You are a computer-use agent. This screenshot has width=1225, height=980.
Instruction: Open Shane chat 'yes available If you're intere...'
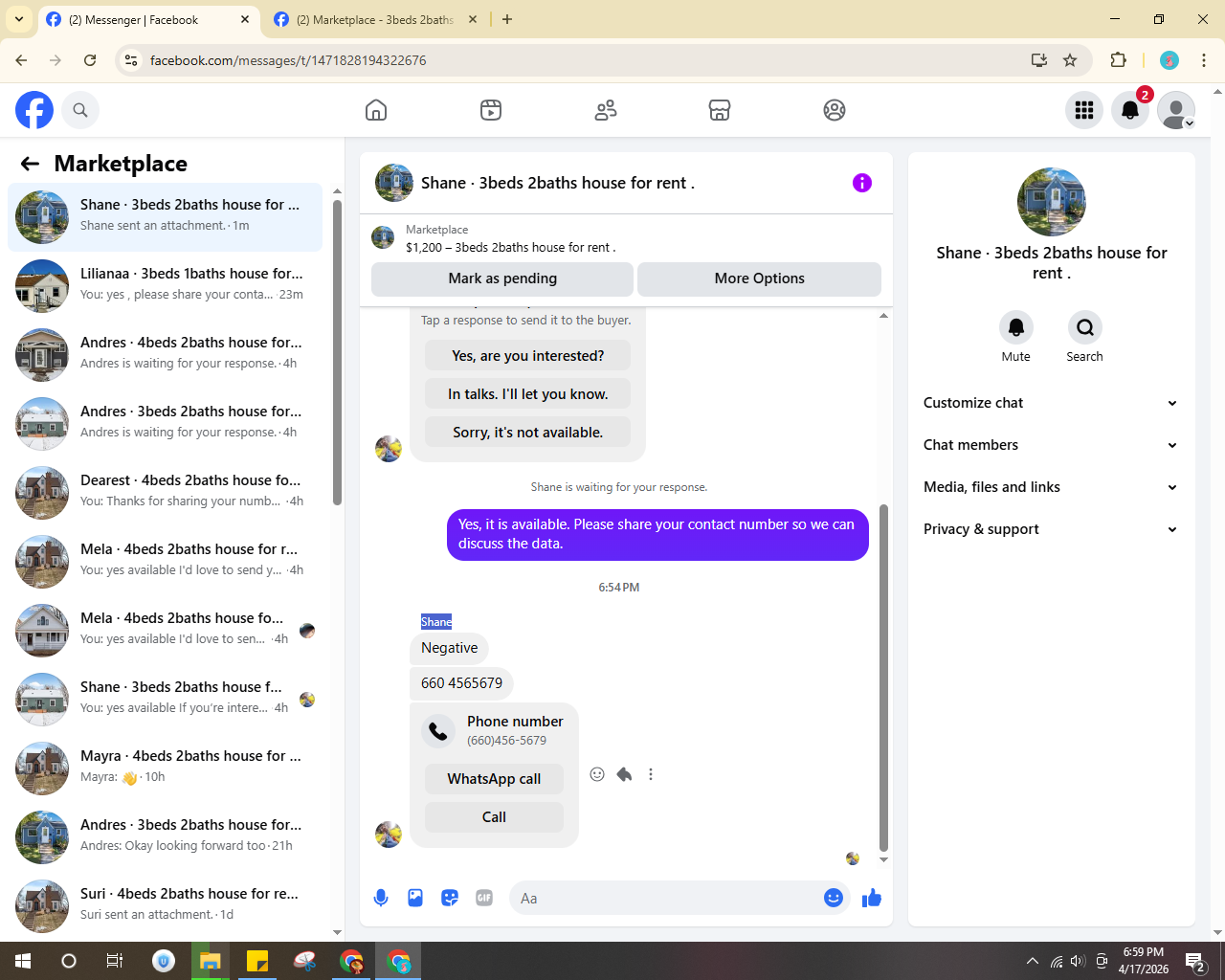pyautogui.click(x=165, y=698)
